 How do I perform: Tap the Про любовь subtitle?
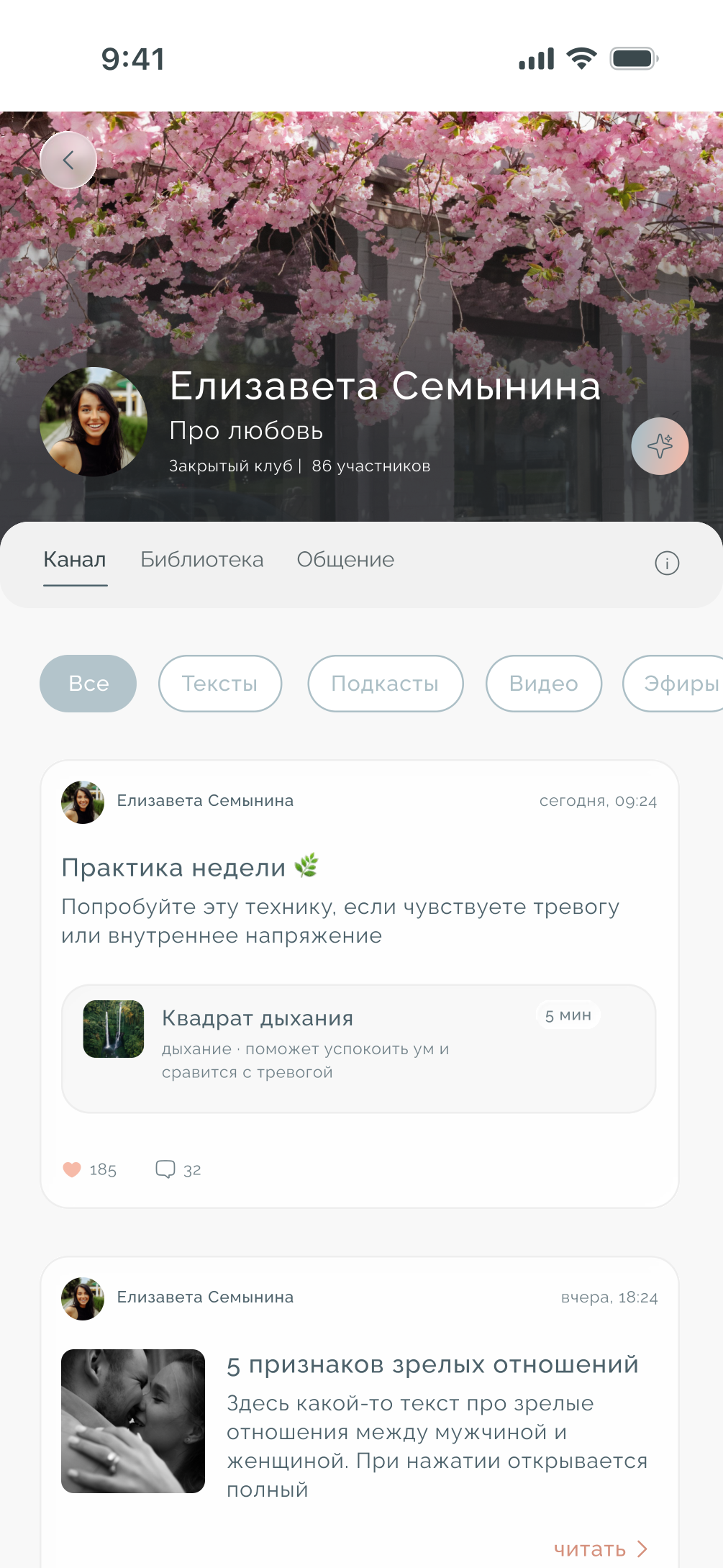pyautogui.click(x=246, y=430)
